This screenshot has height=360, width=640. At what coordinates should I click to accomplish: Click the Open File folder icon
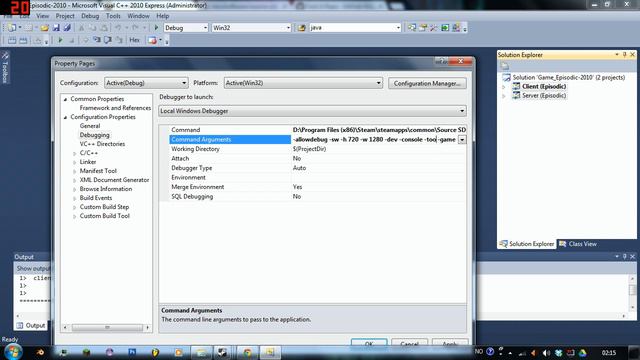coord(44,28)
